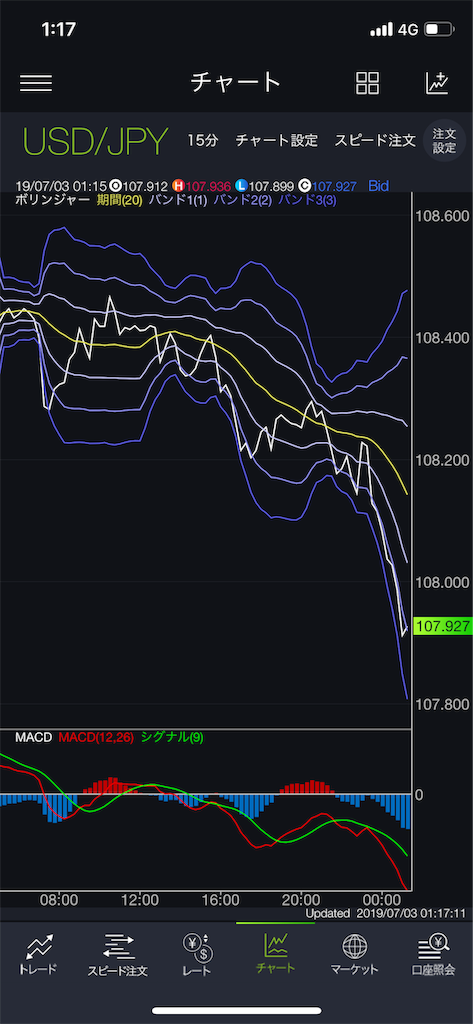Tap the 19/07/03 01:15 candle timestamp
Image resolution: width=473 pixels, height=1024 pixels.
click(x=61, y=186)
